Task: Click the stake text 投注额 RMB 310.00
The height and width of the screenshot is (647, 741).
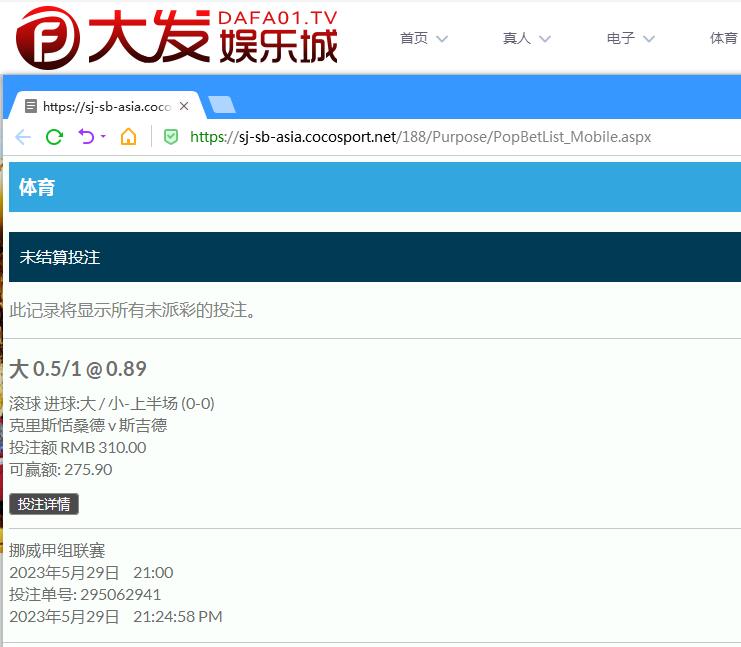Action: pyautogui.click(x=78, y=447)
